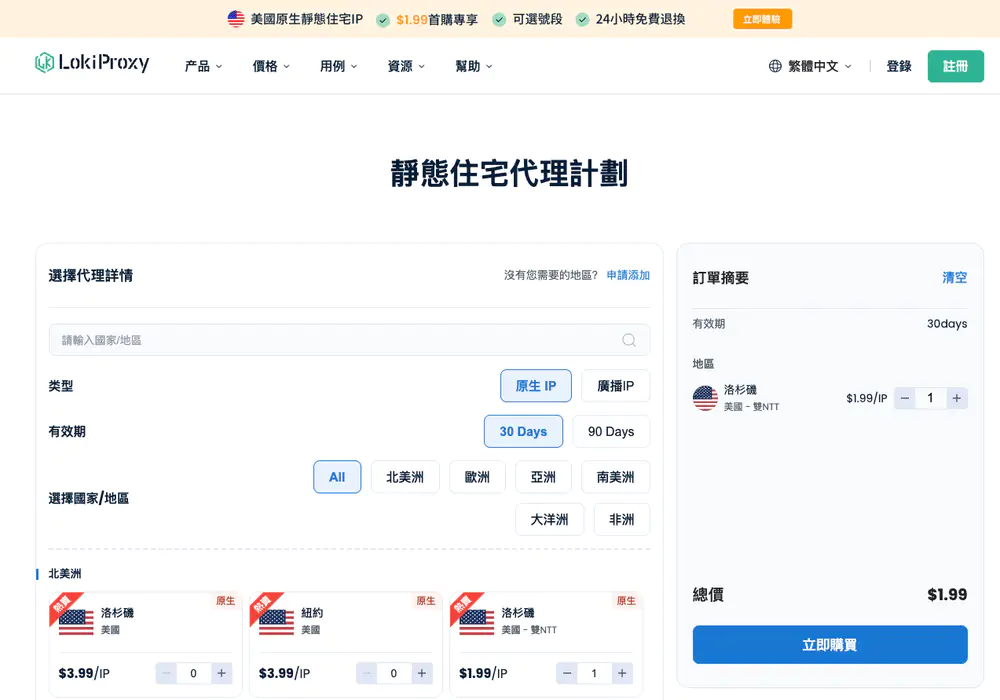Click 立即購買 buy now button

(x=830, y=645)
